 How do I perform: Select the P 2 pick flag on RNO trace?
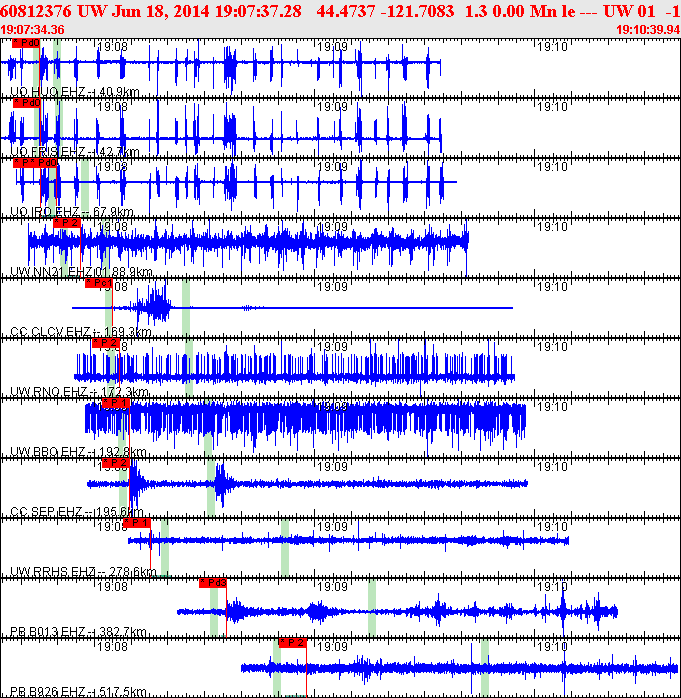[106, 343]
